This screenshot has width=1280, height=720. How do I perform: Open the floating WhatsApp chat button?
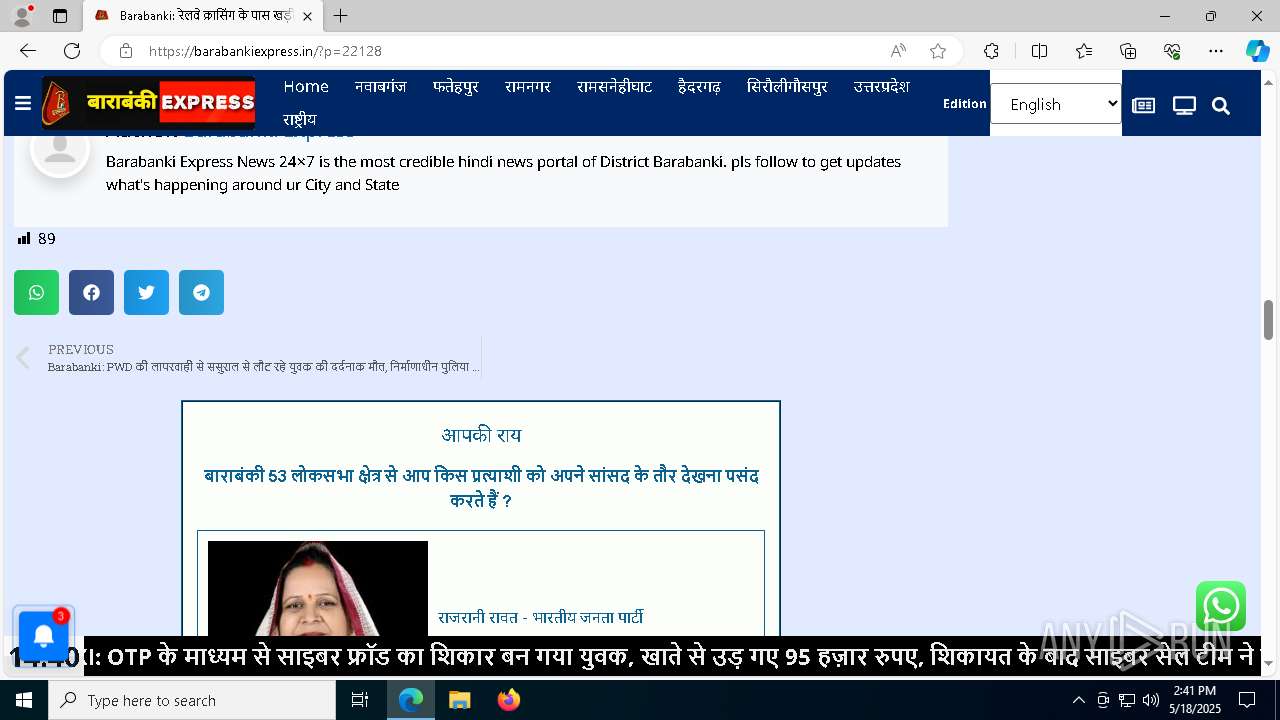1221,606
